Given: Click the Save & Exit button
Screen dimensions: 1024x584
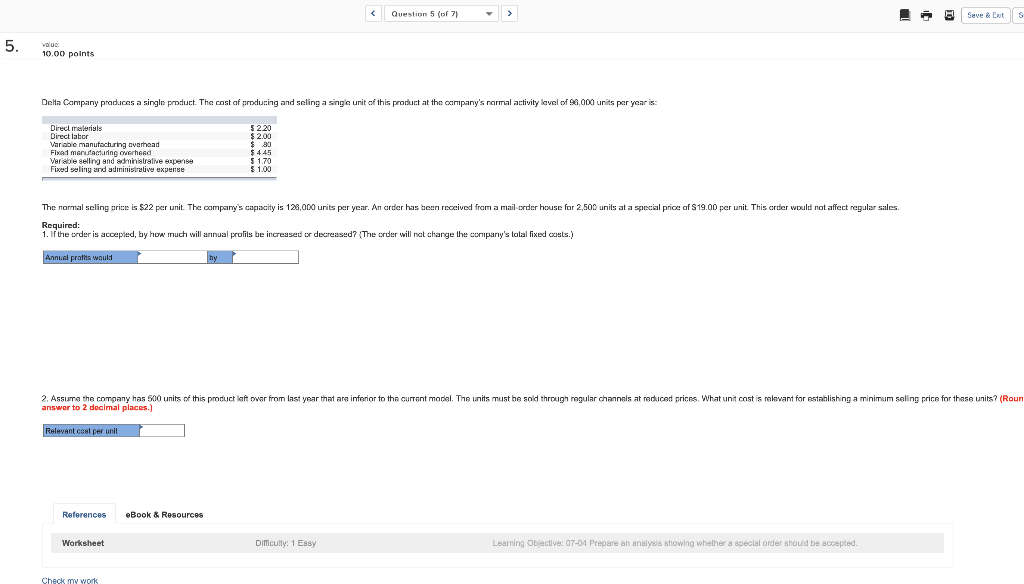Looking at the screenshot, I should pos(985,15).
